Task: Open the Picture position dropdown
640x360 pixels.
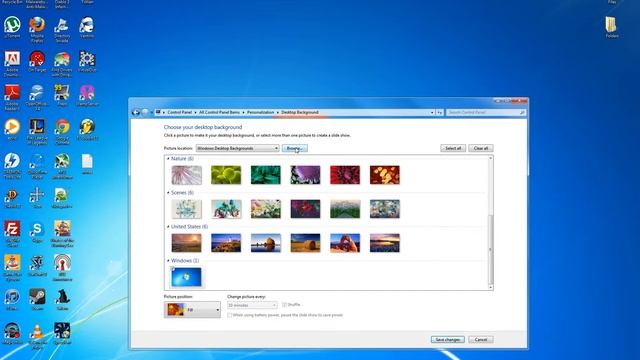Action: (192, 310)
